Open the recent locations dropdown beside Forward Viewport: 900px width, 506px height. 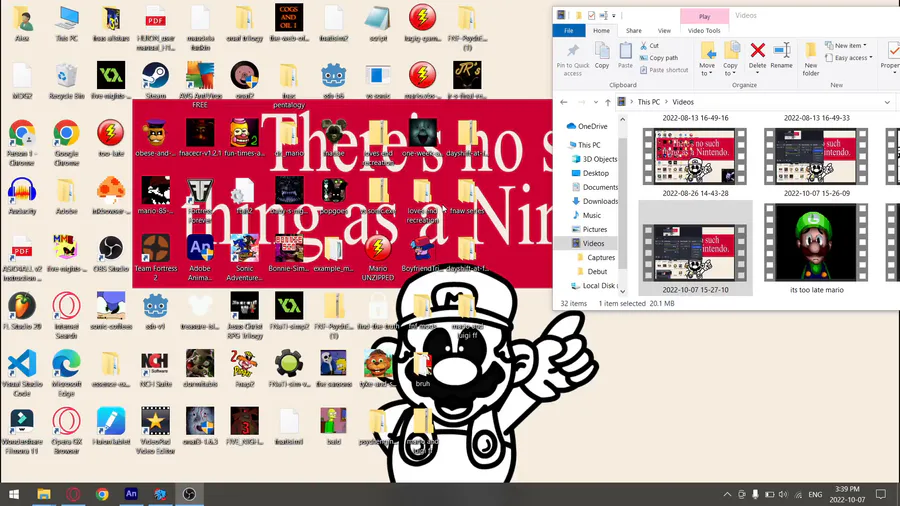click(595, 102)
